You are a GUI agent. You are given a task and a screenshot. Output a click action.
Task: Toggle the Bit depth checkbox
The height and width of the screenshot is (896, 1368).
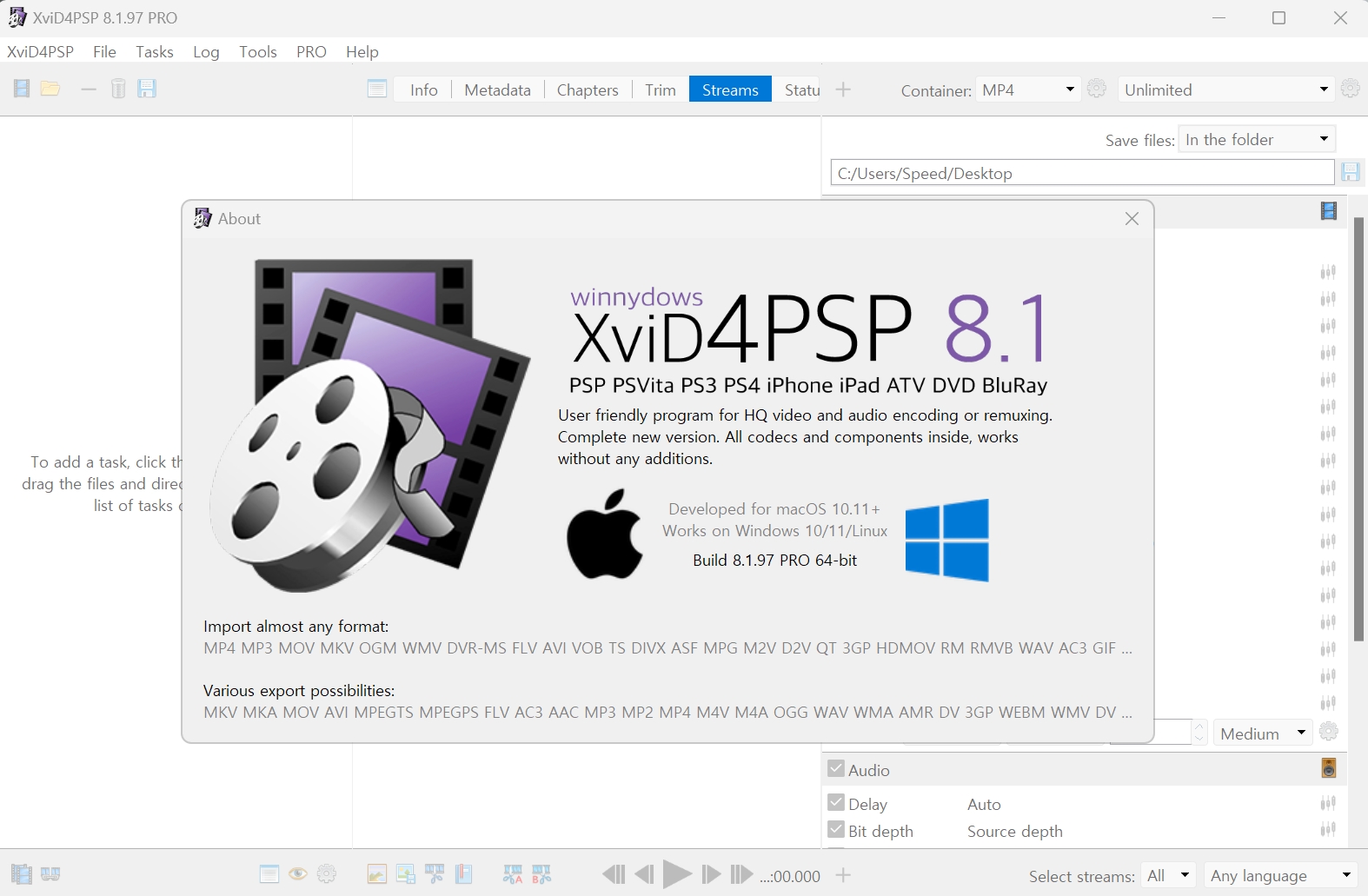[836, 829]
